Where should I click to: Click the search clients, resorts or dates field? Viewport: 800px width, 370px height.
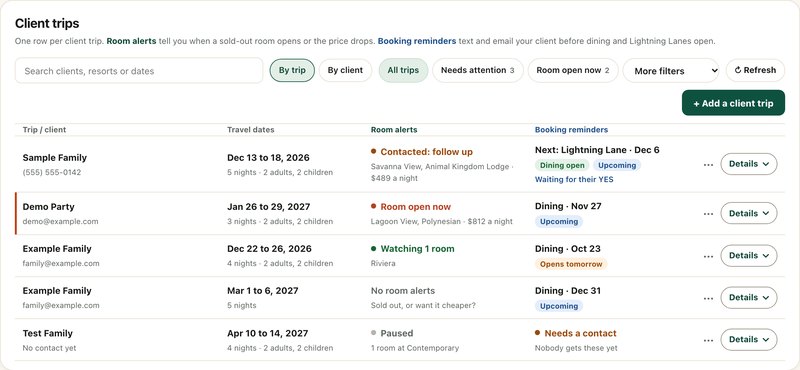coord(139,71)
